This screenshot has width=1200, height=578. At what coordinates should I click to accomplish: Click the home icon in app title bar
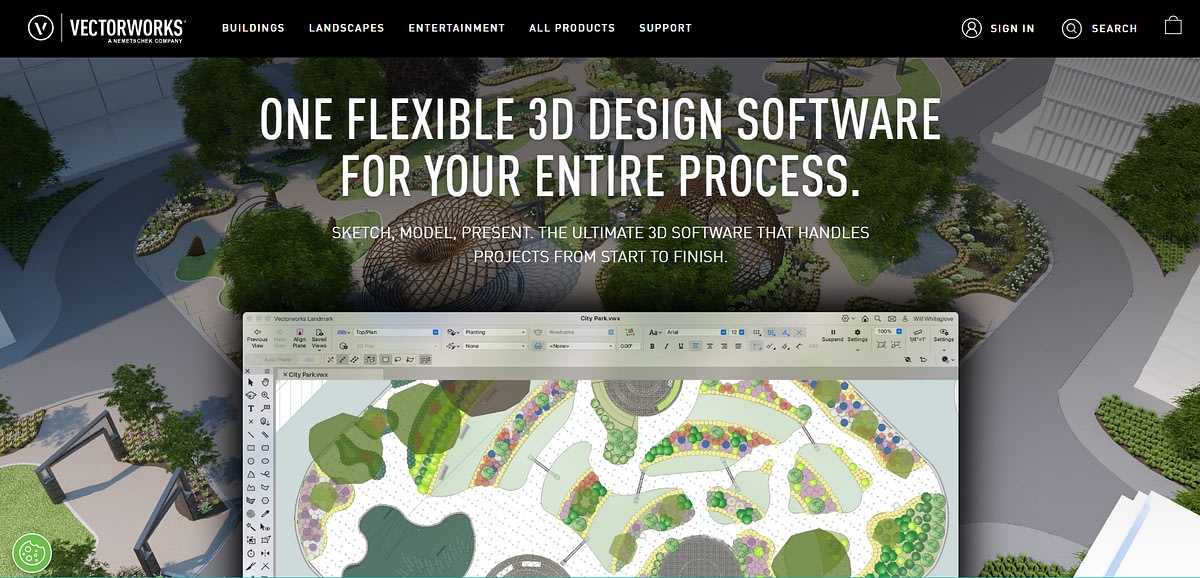coord(865,319)
